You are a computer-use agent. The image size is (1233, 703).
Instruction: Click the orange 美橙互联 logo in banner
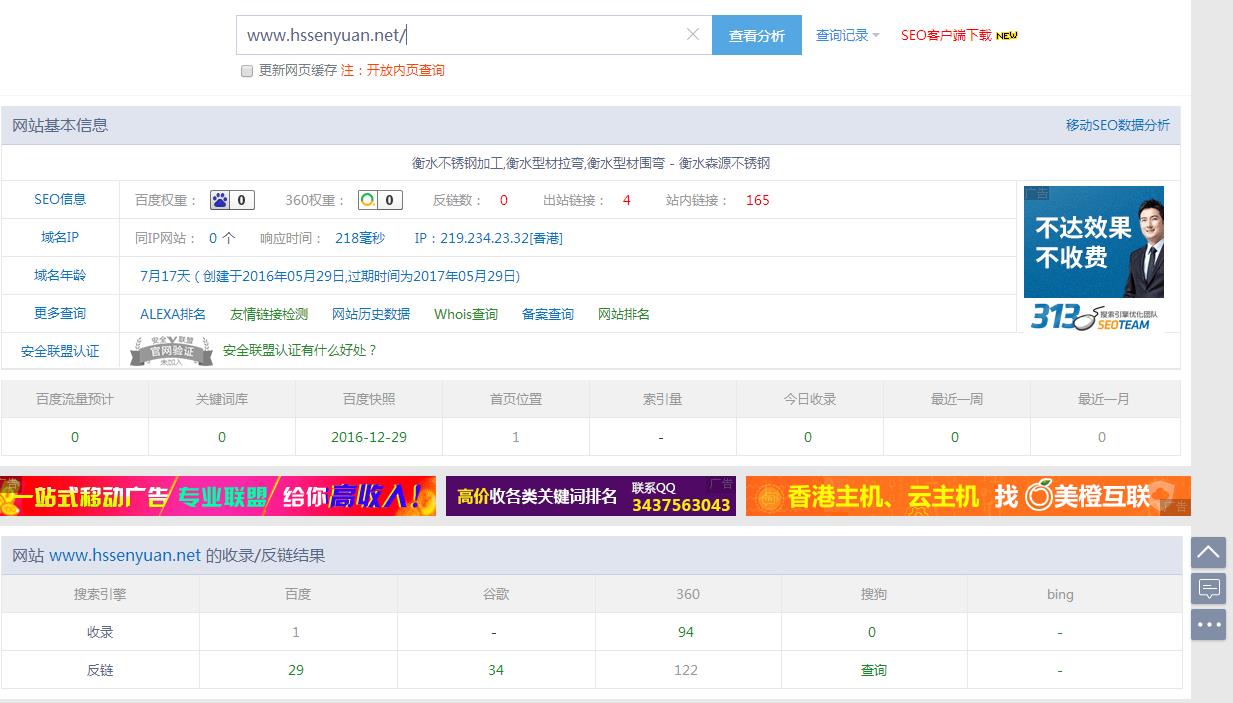(x=1041, y=493)
